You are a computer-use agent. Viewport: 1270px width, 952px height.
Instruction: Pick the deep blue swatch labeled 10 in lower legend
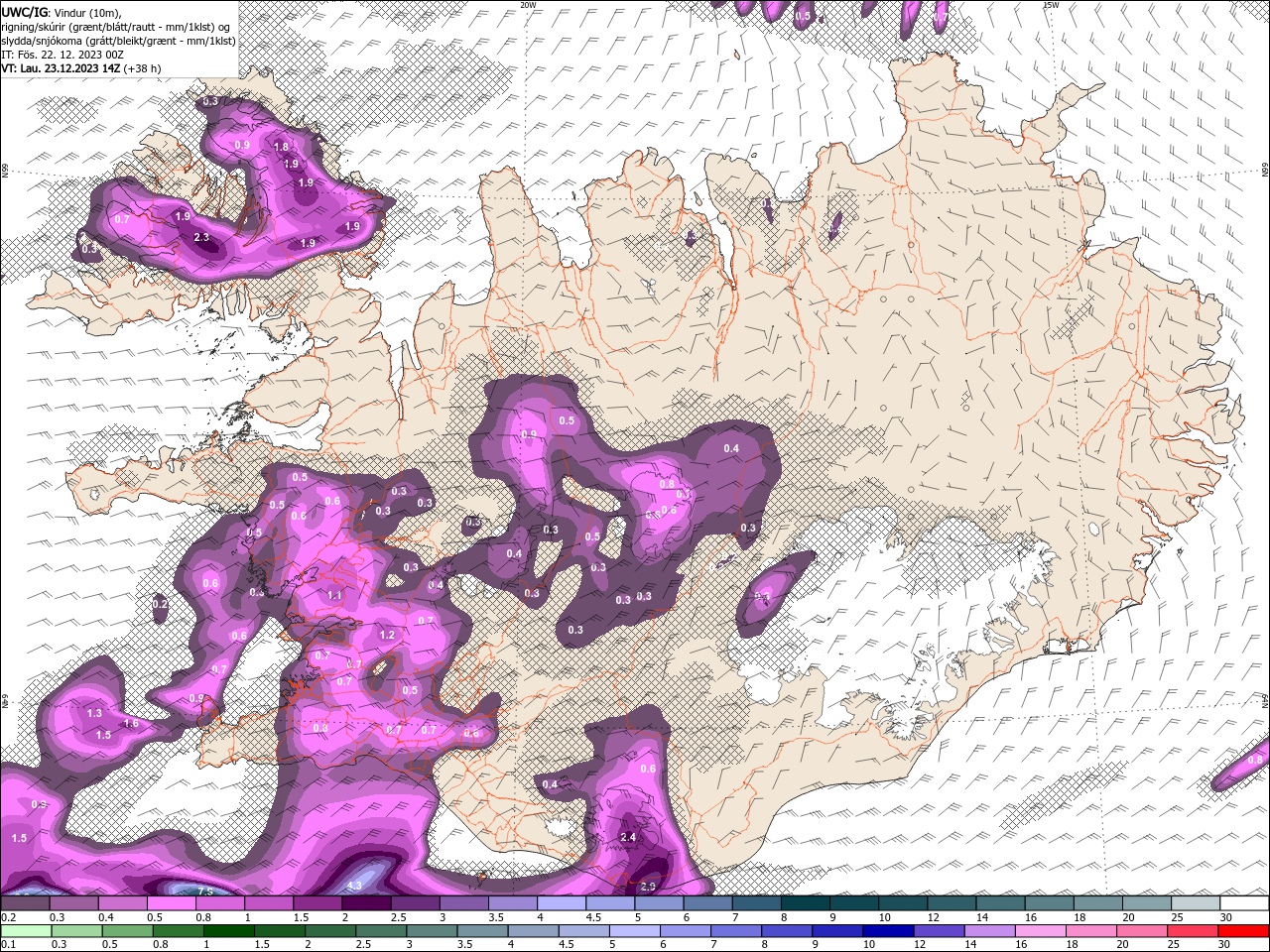click(x=887, y=931)
